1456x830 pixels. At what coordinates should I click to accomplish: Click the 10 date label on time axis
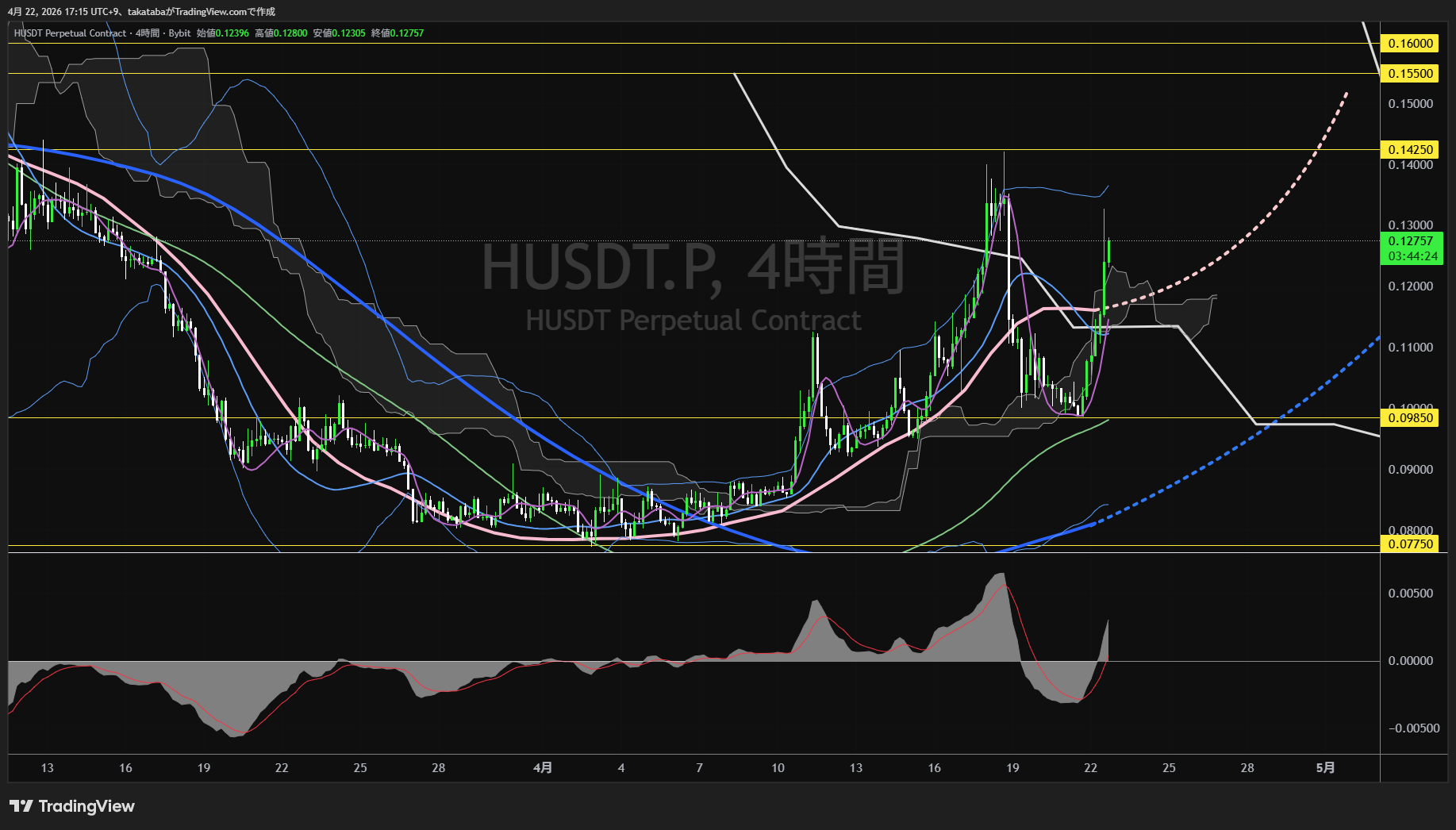778,768
